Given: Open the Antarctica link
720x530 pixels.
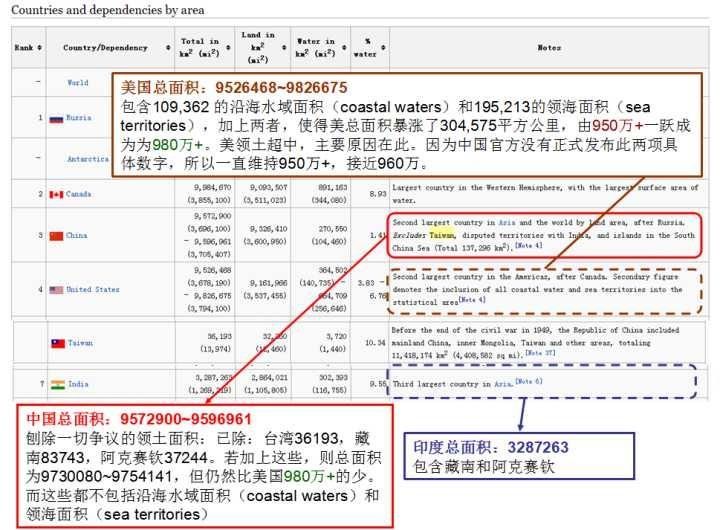Looking at the screenshot, I should (x=88, y=159).
